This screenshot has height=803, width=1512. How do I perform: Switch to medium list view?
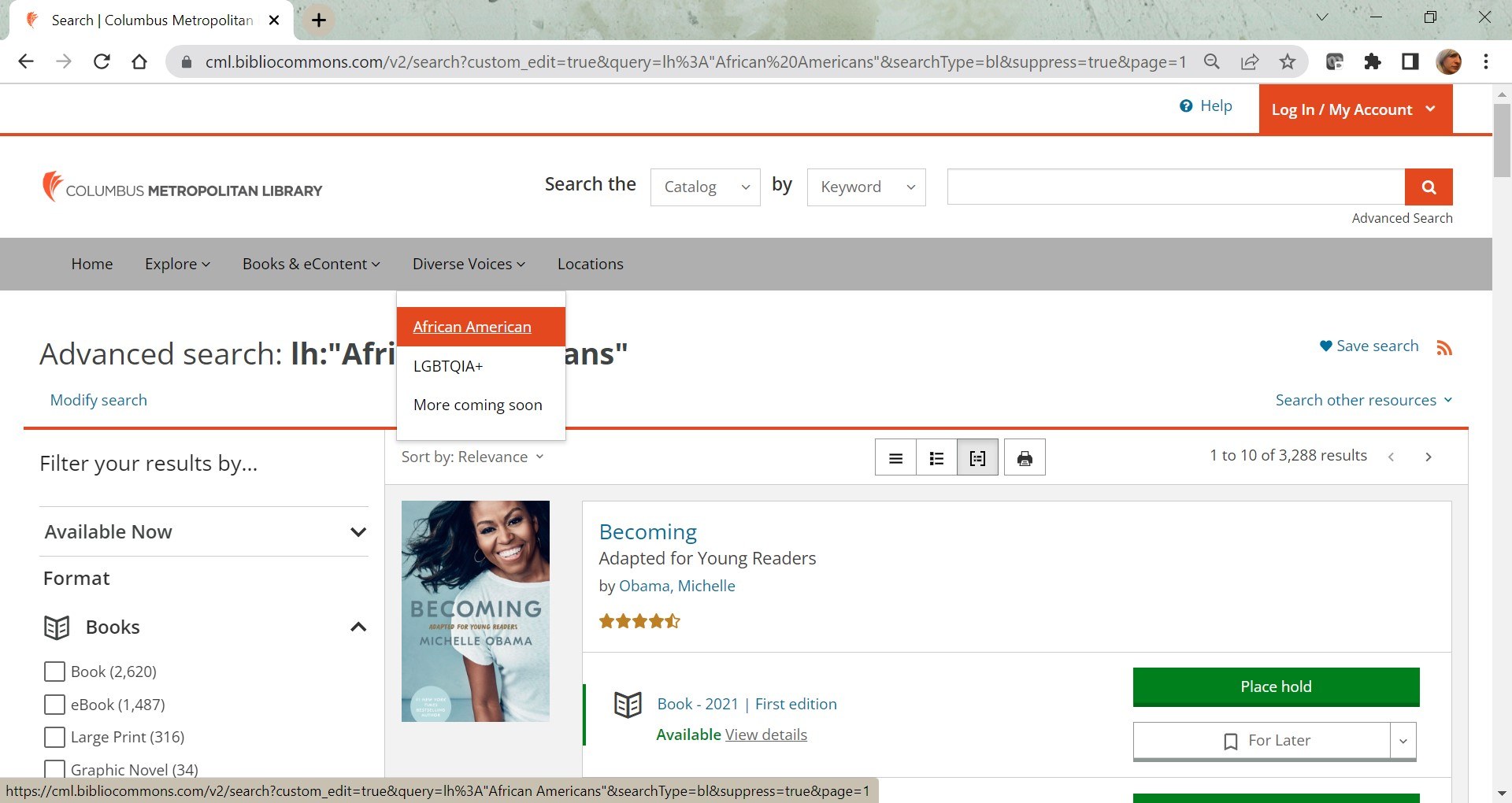pos(936,457)
